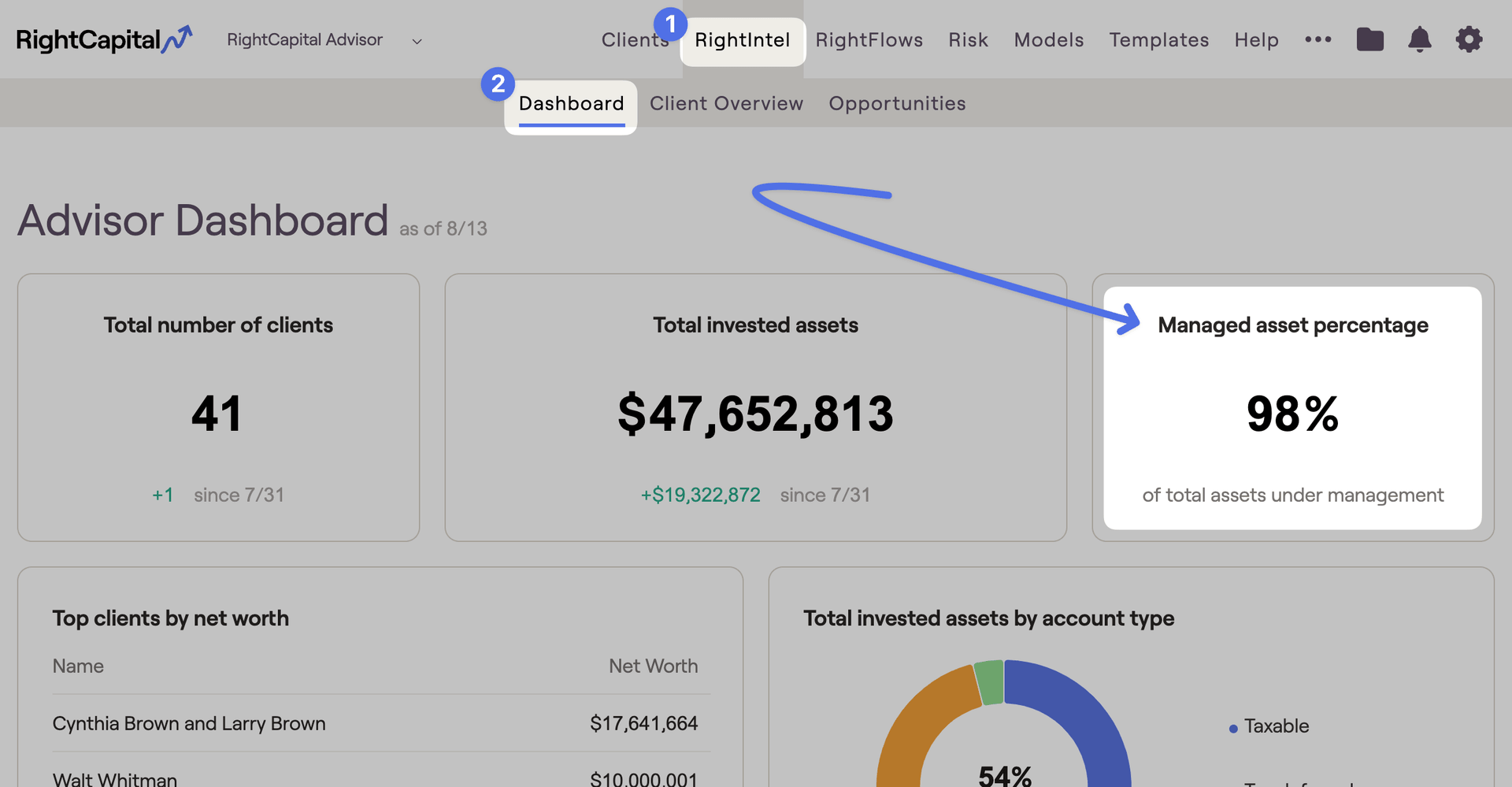The image size is (1512, 787).
Task: Click the $47,652,813 invested assets value
Action: 755,414
